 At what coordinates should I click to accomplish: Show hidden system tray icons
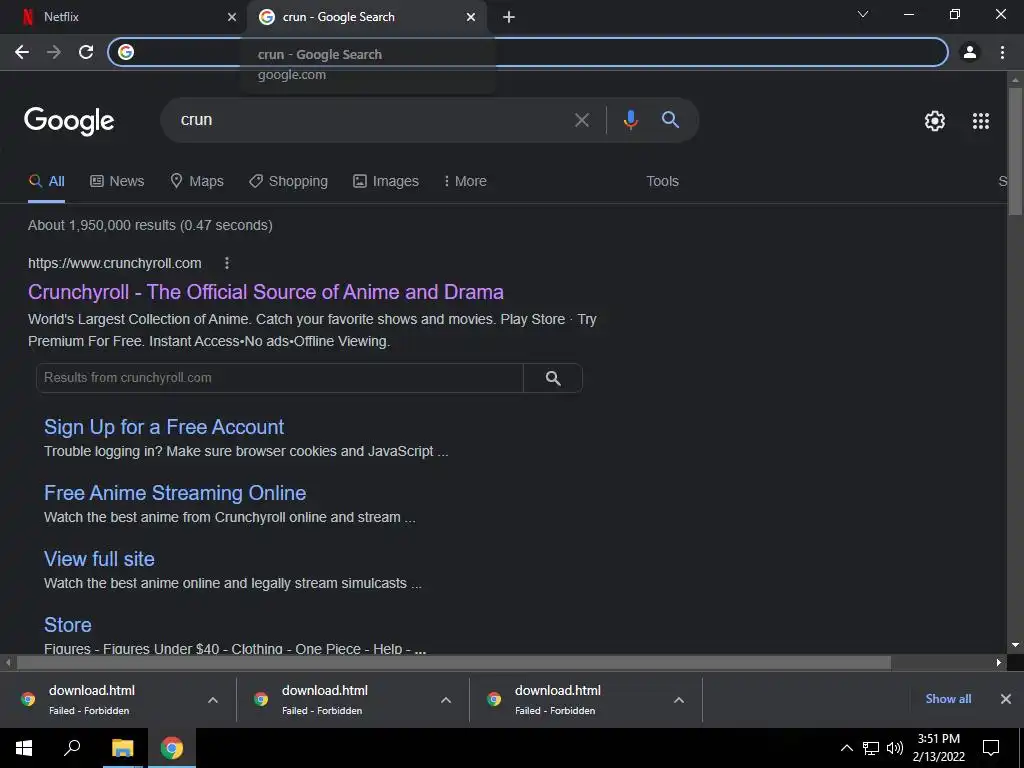(846, 748)
